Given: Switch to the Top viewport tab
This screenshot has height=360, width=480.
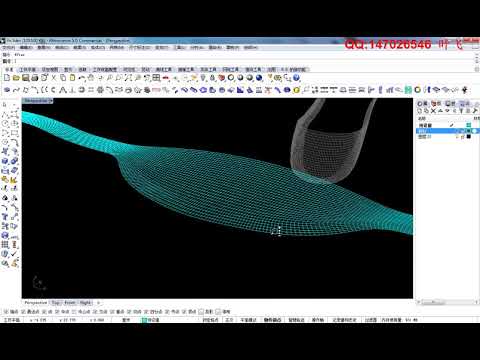Looking at the screenshot, I should [56, 303].
